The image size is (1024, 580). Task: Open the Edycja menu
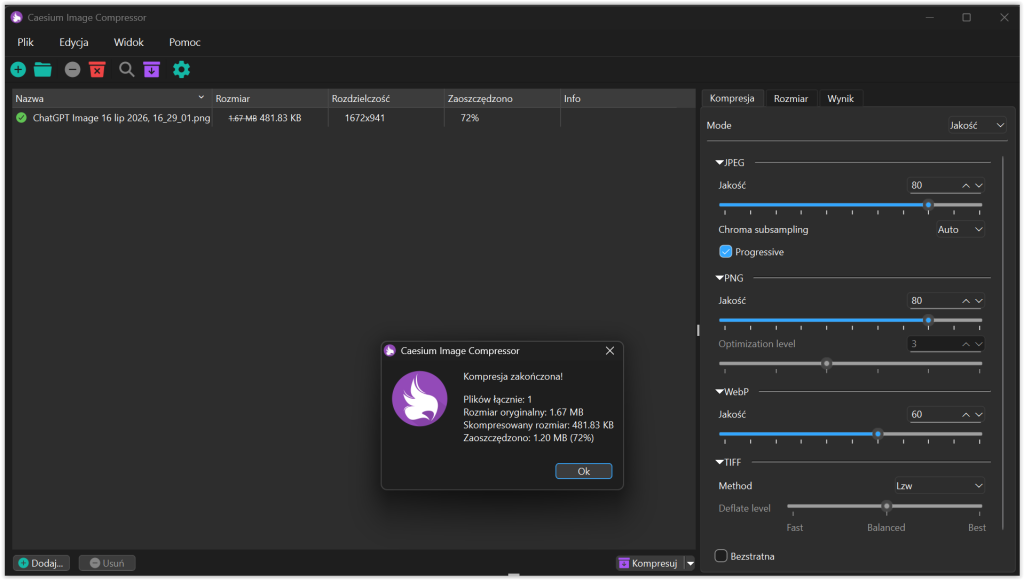74,42
